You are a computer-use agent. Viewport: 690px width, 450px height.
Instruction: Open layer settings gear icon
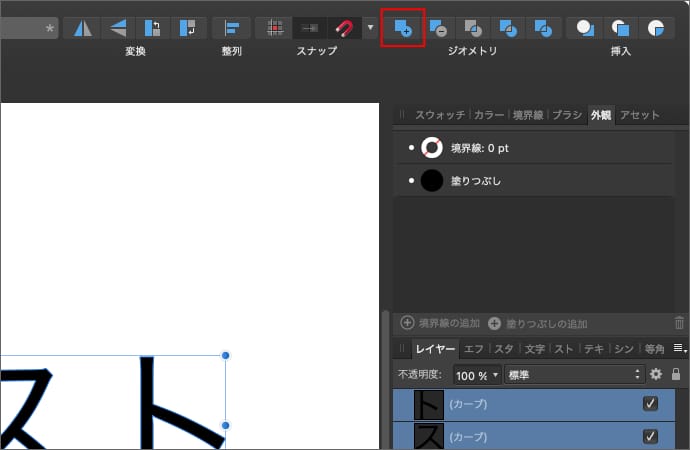[656, 374]
